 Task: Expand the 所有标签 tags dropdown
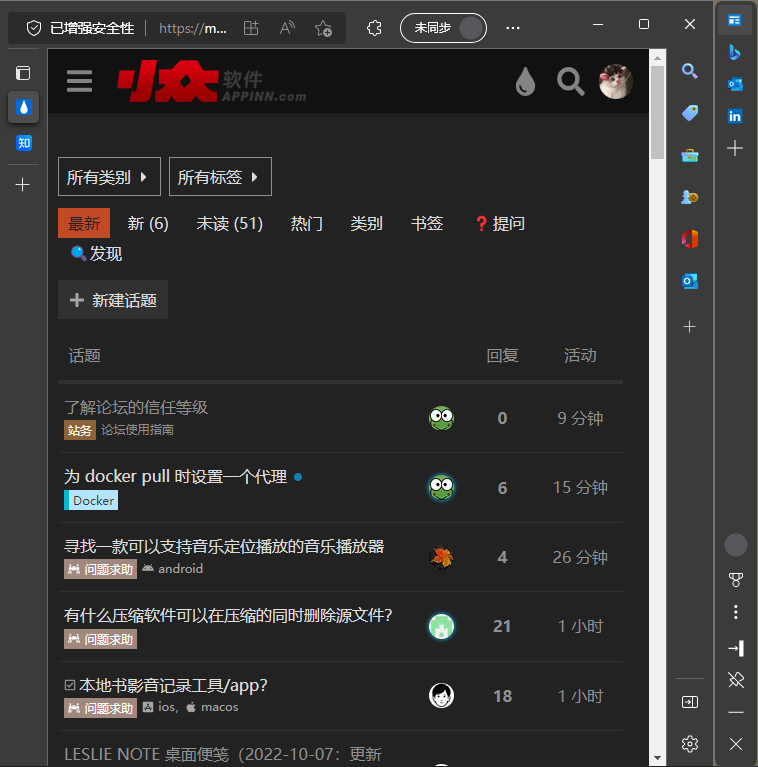(x=220, y=177)
